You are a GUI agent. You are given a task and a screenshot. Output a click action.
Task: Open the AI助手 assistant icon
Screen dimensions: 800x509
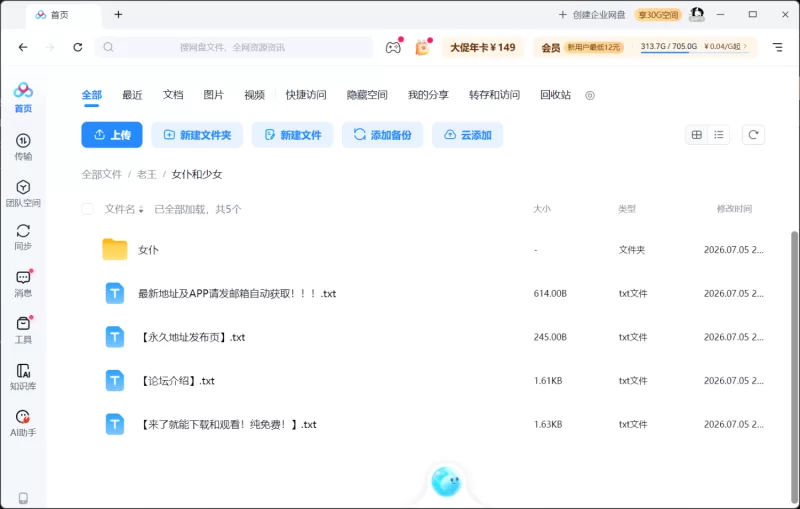click(x=23, y=423)
